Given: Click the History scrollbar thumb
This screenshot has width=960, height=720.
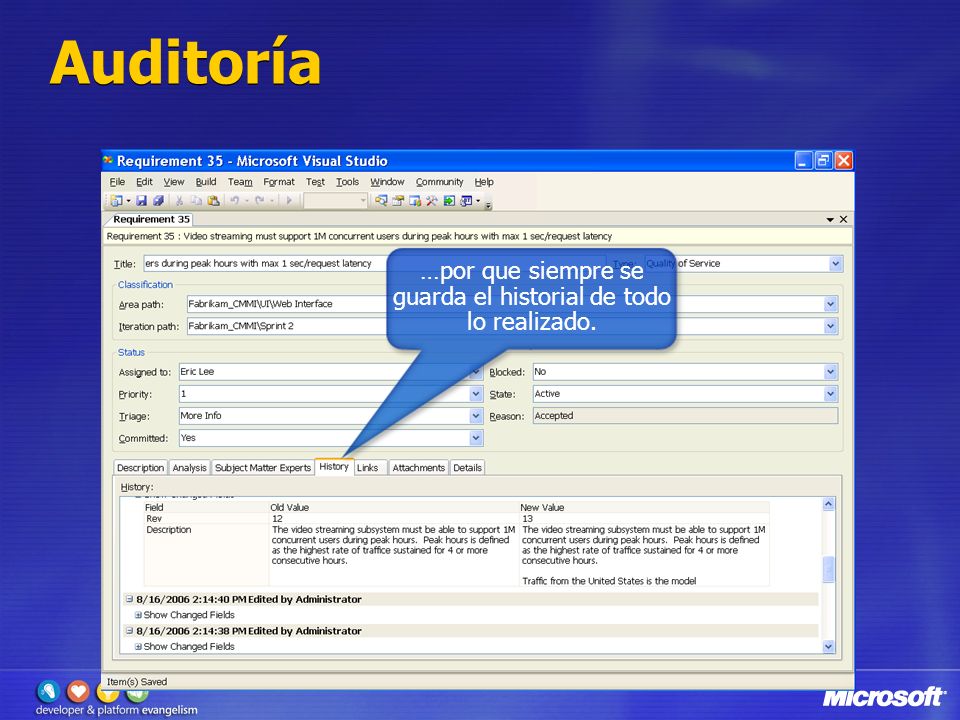Looking at the screenshot, I should [828, 569].
